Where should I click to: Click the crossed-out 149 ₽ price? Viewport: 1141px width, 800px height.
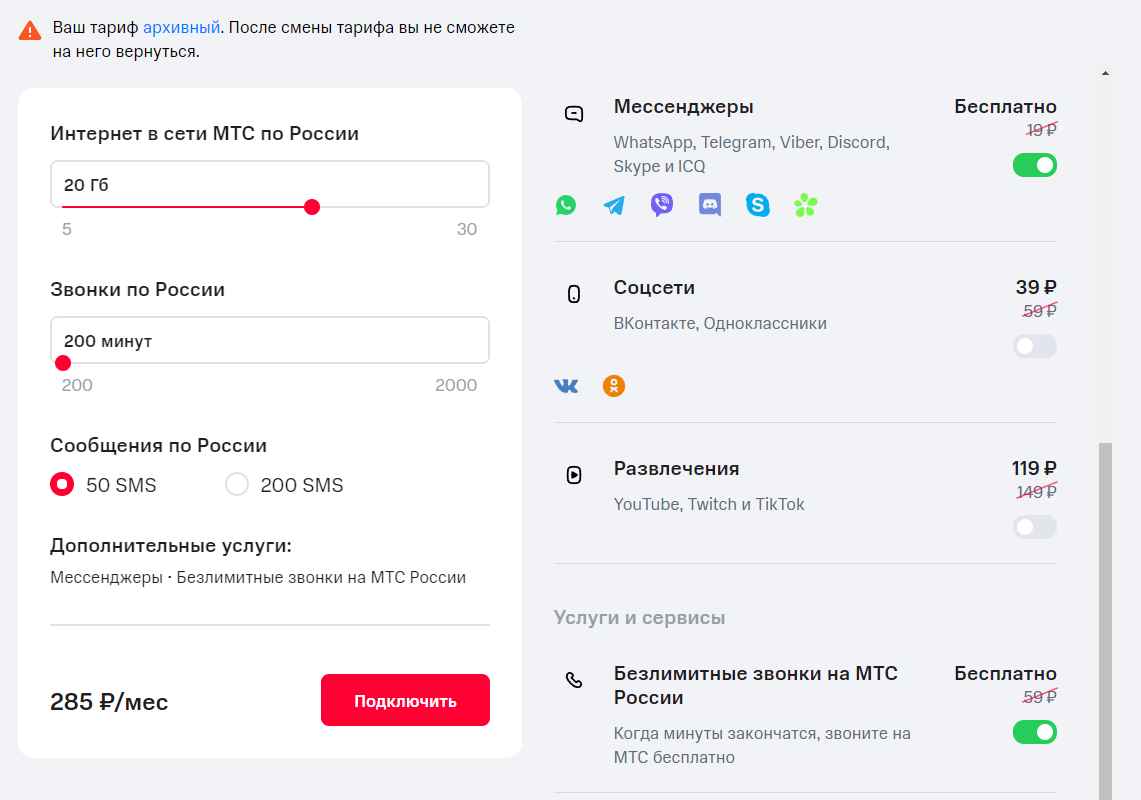tap(1037, 492)
